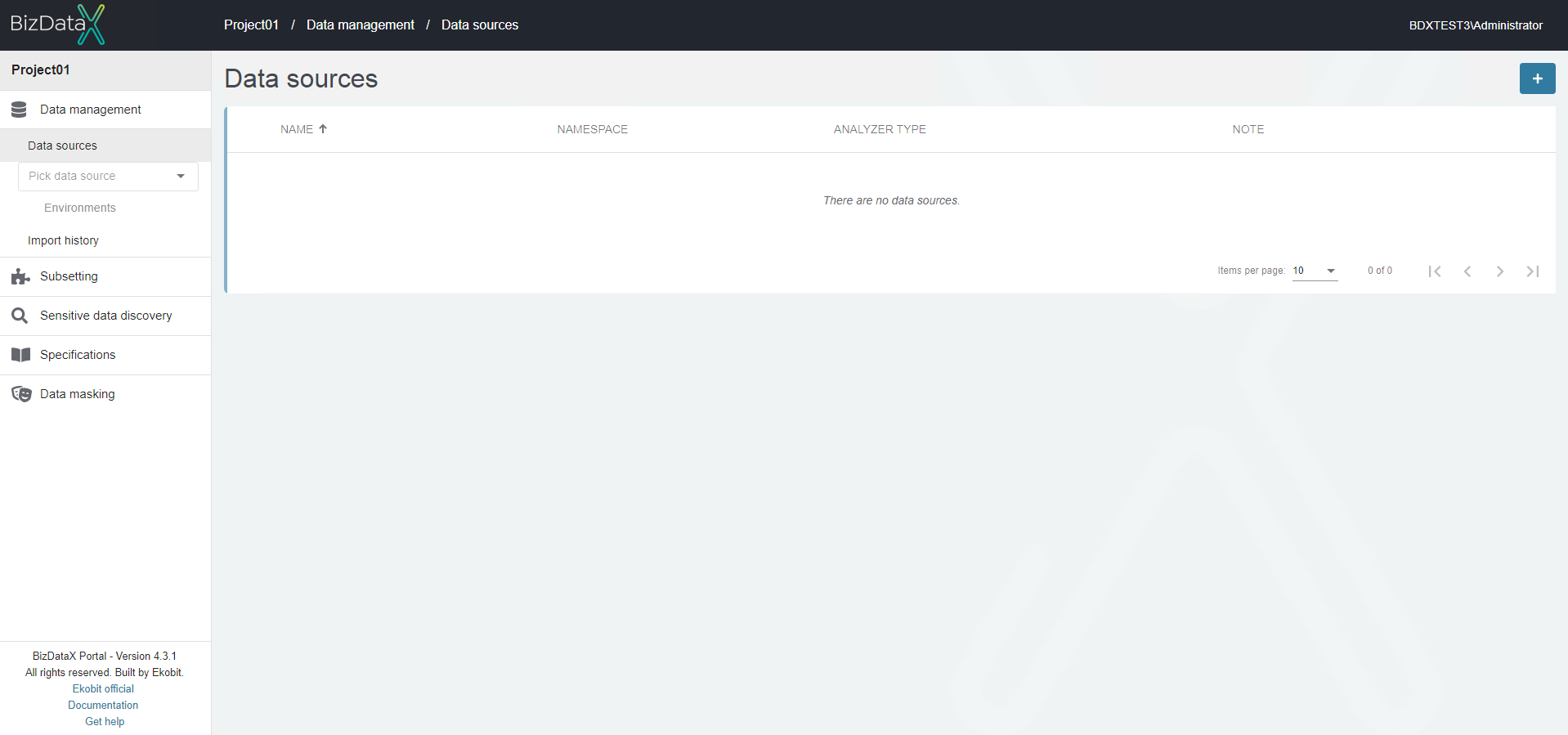Open the Items per page dropdown
The height and width of the screenshot is (735, 1568).
(1315, 271)
